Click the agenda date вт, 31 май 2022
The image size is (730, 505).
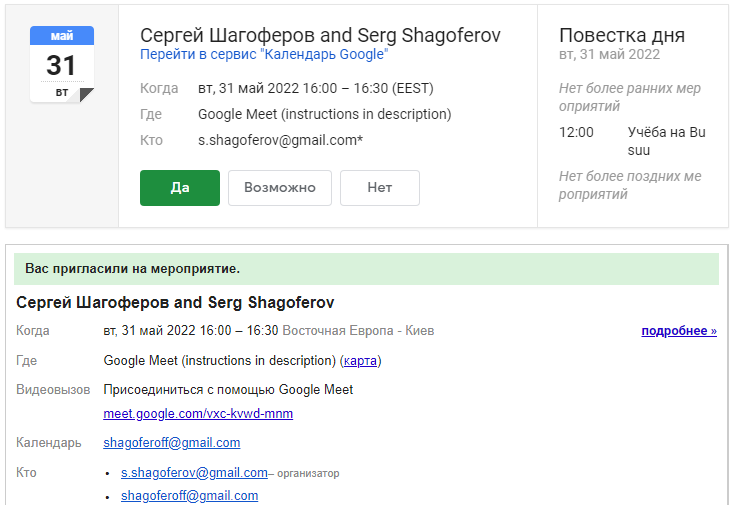pos(609,54)
